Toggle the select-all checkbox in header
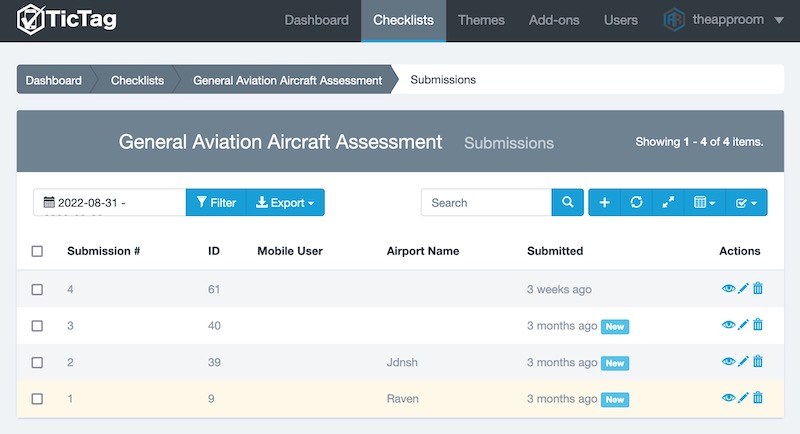The height and width of the screenshot is (434, 800). click(37, 251)
